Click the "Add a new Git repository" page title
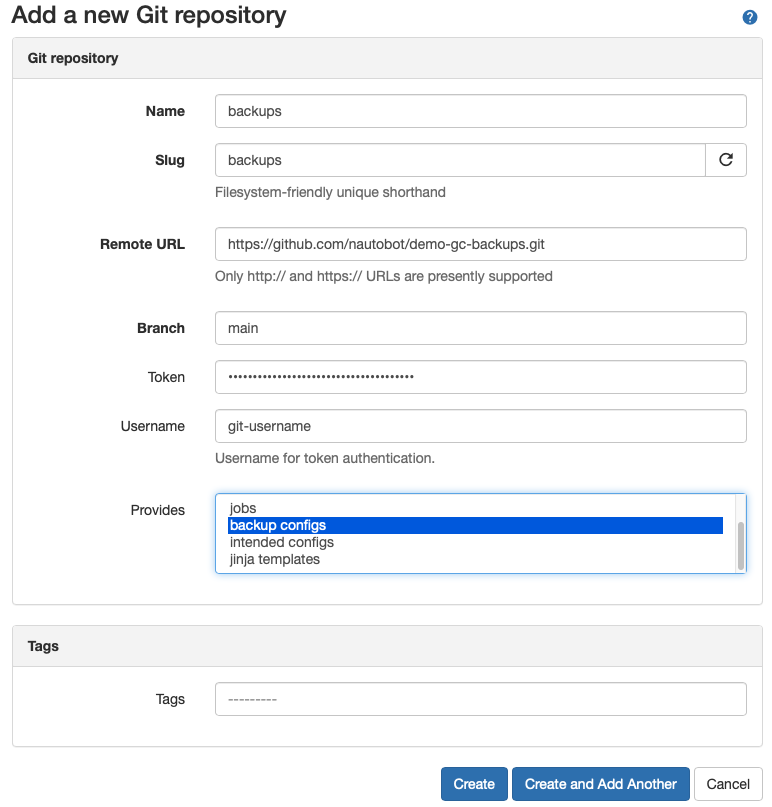Screen dimensions: 772x807 (145, 16)
